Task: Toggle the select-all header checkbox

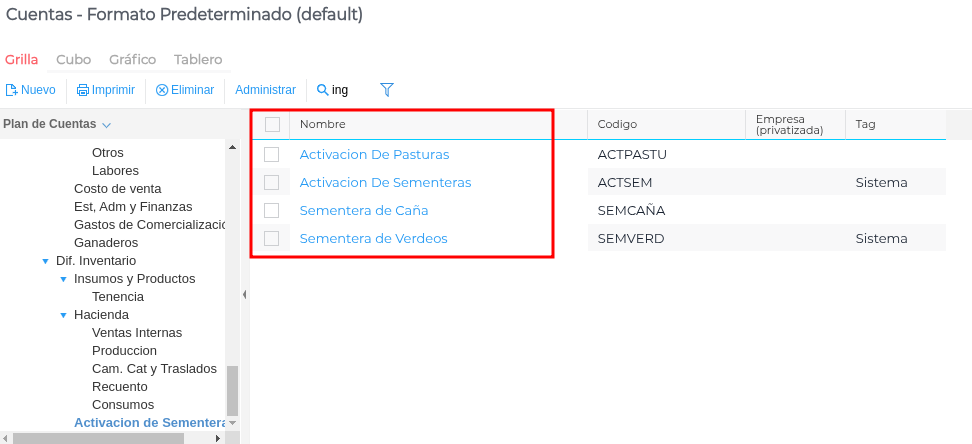Action: [272, 124]
